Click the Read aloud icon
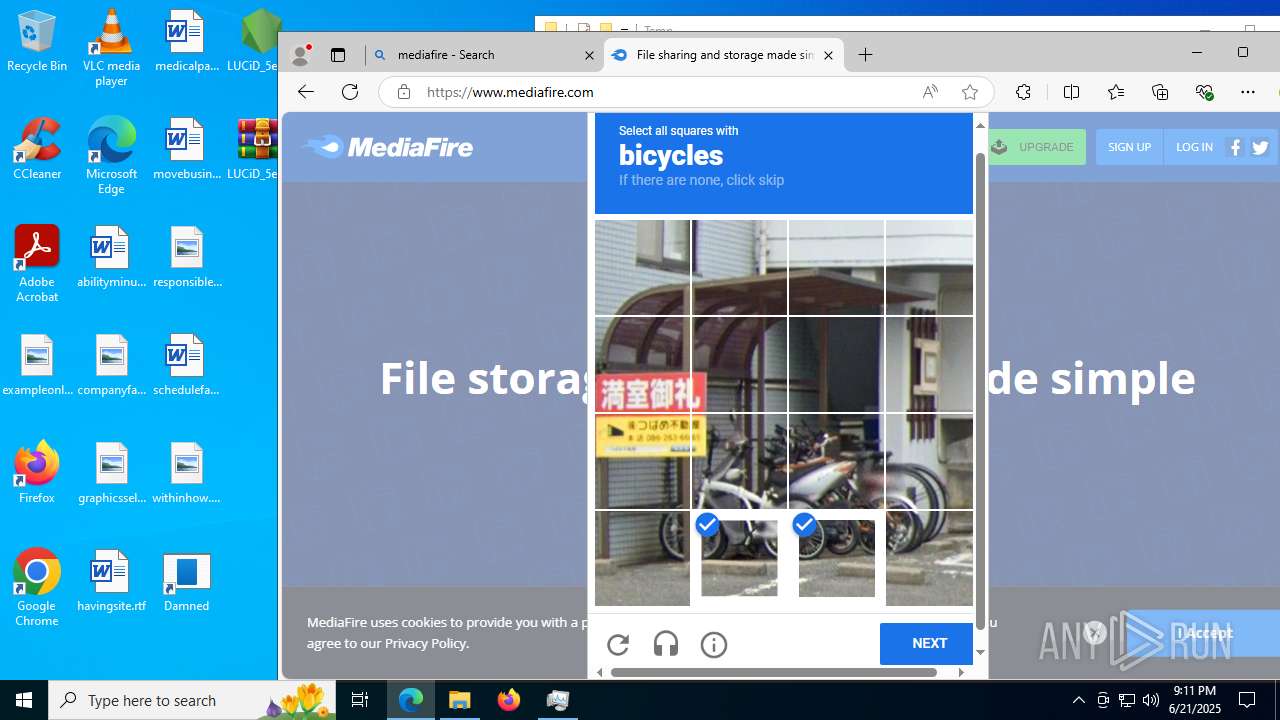 coord(930,92)
